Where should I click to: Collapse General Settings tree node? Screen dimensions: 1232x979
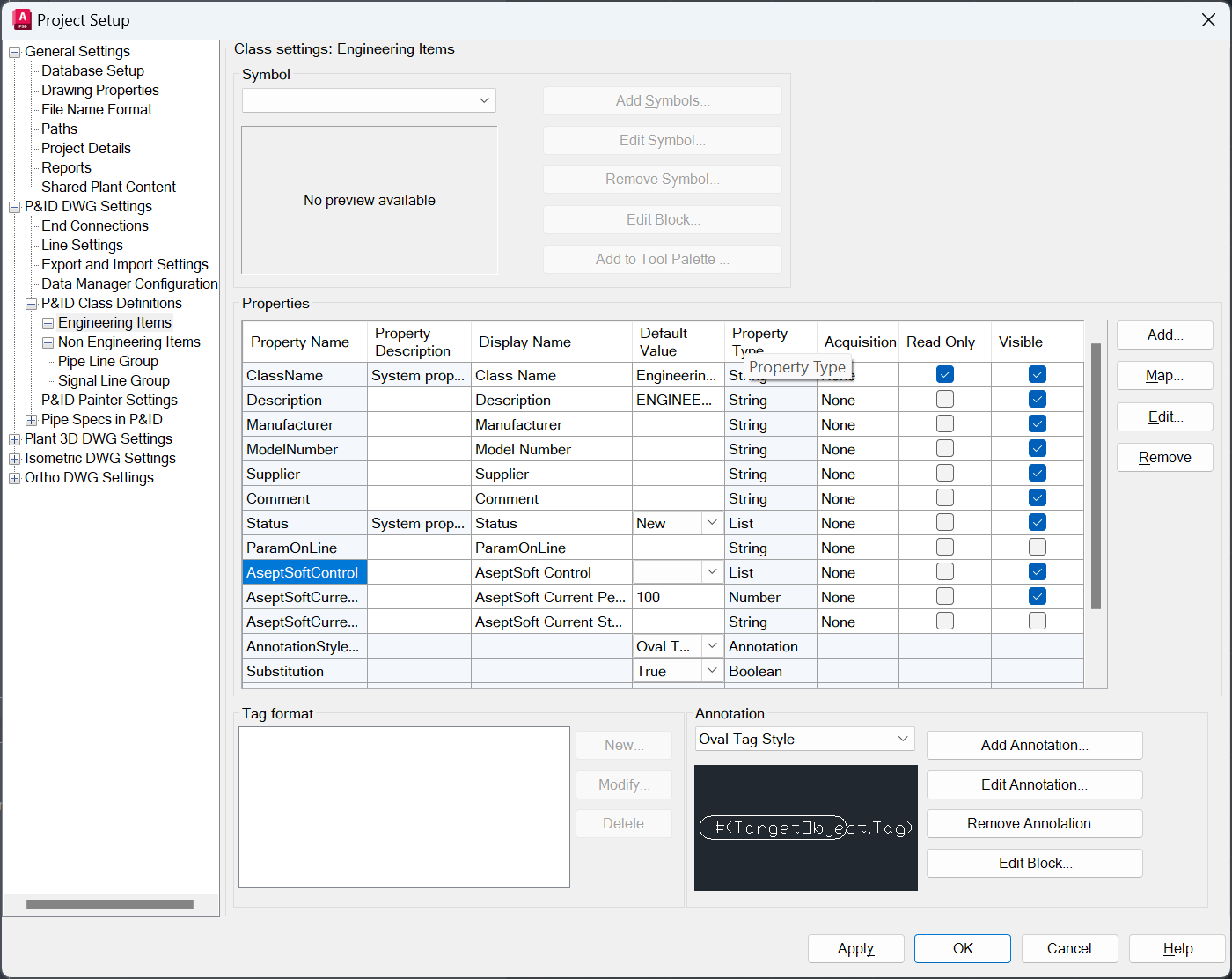(x=14, y=52)
